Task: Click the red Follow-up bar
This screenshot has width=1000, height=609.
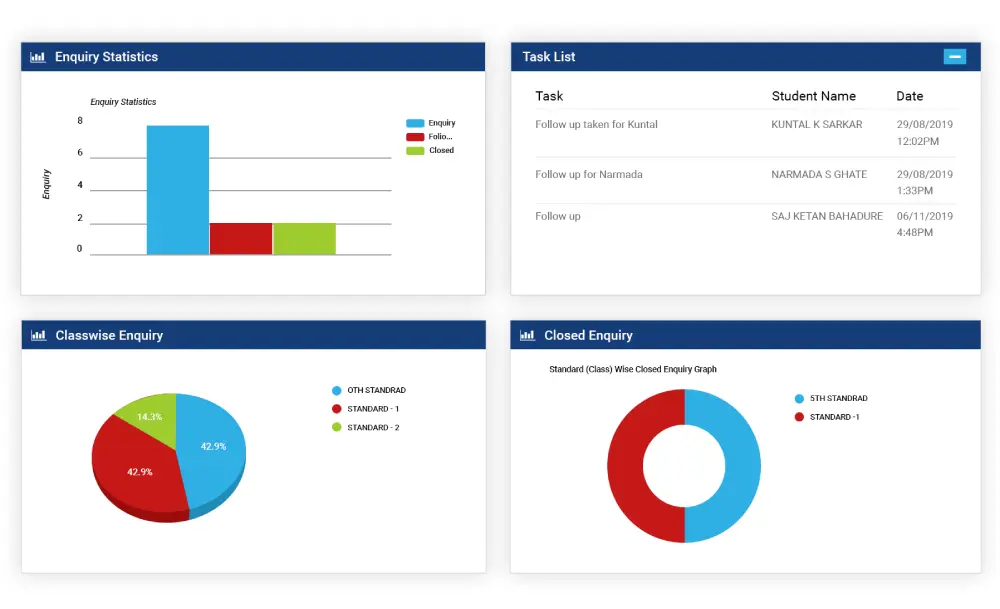Action: (x=241, y=239)
